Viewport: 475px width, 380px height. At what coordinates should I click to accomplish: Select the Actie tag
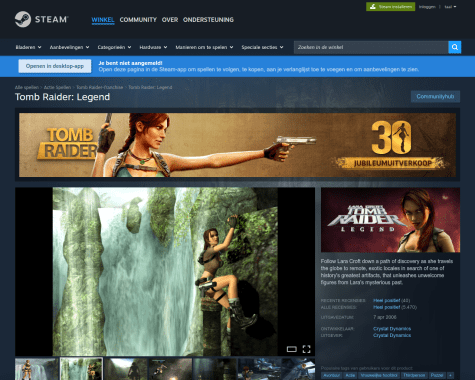(x=350, y=375)
